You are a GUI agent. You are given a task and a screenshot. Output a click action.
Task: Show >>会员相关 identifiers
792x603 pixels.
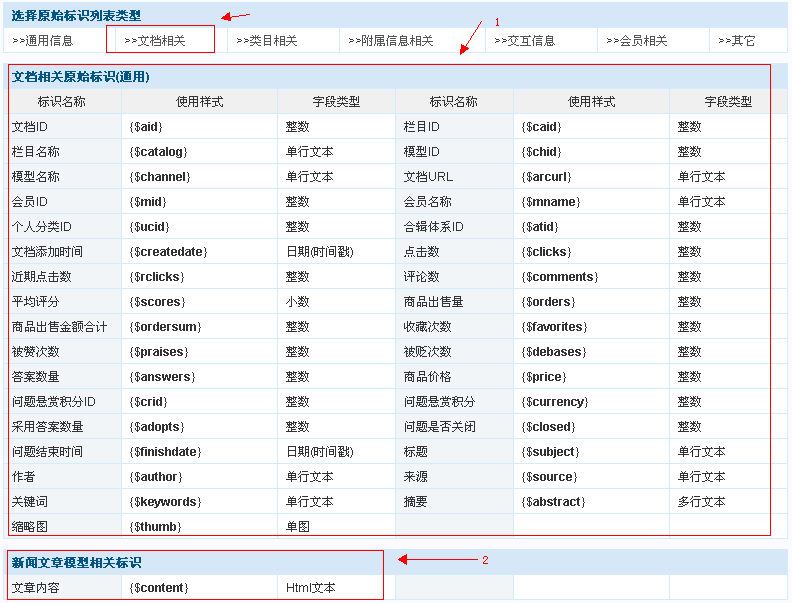[636, 41]
